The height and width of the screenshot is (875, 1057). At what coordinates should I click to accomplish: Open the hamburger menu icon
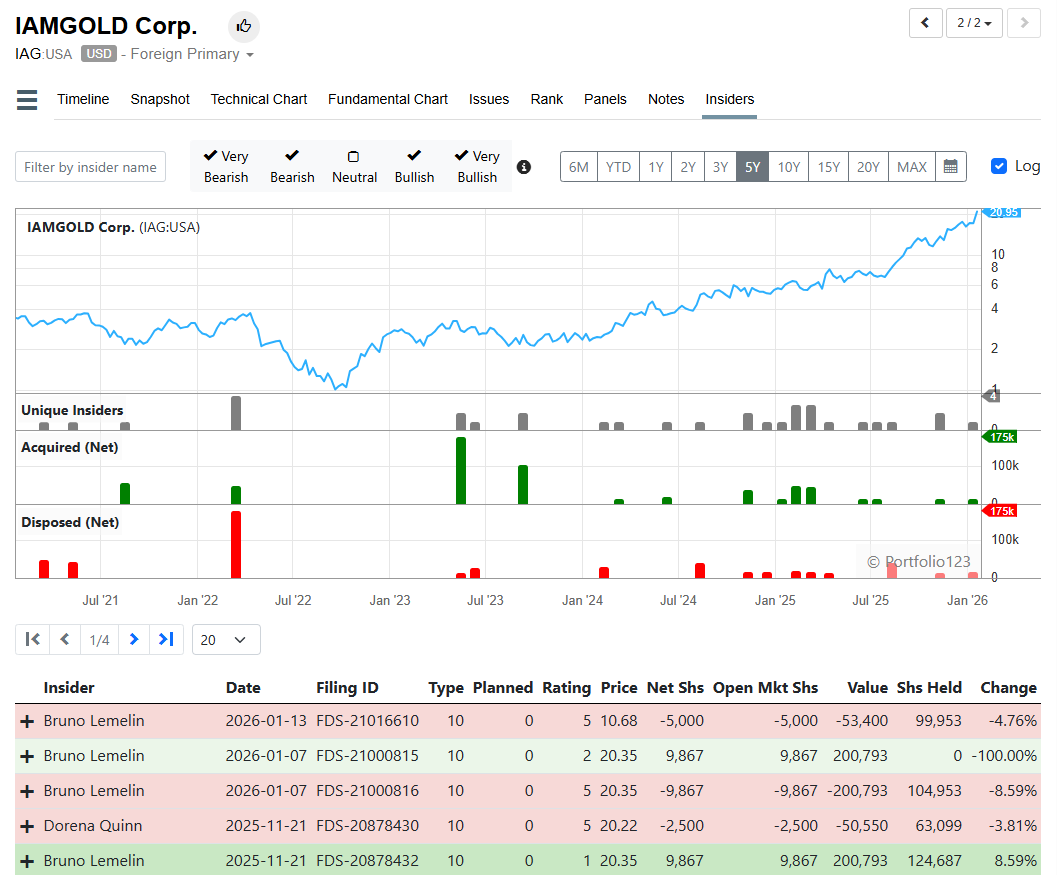(x=27, y=100)
